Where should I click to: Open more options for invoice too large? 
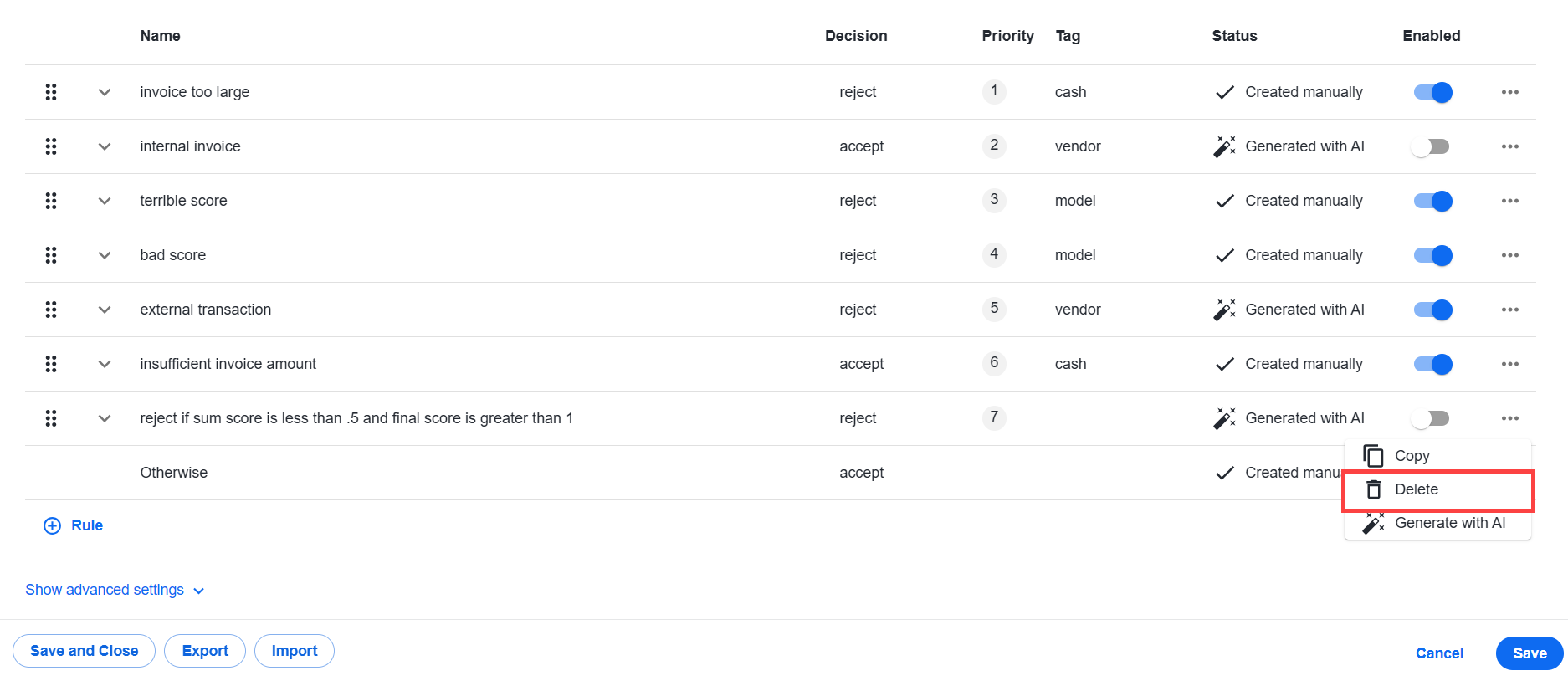point(1509,92)
